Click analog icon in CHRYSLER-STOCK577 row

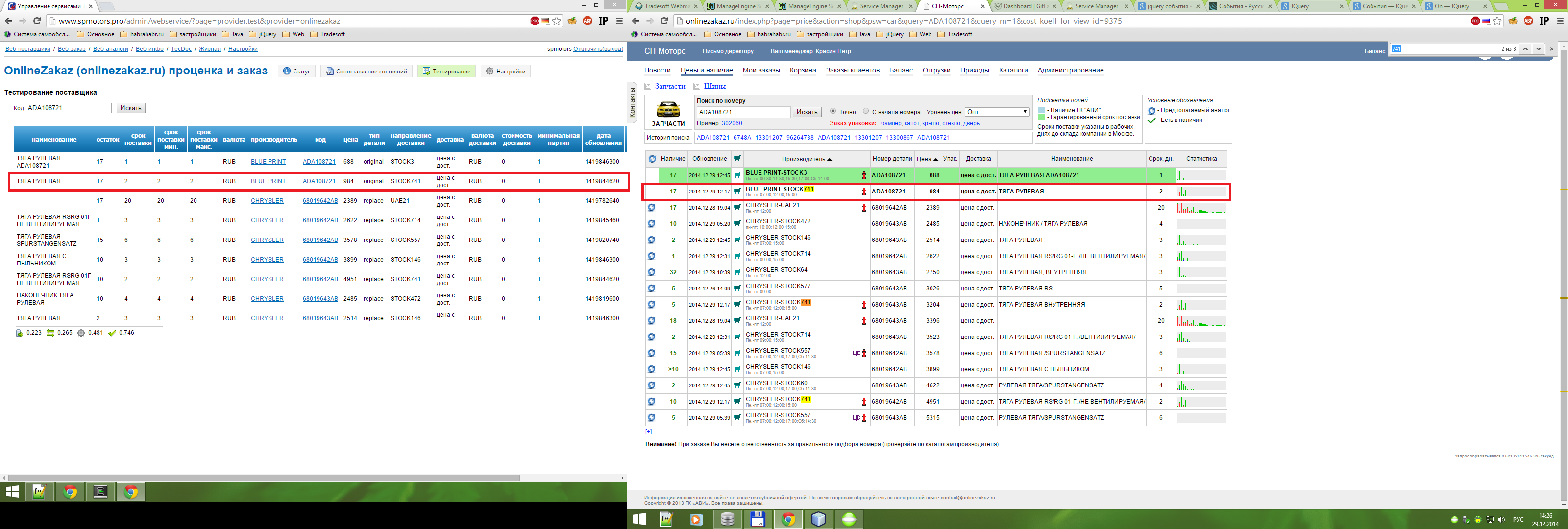(x=651, y=289)
